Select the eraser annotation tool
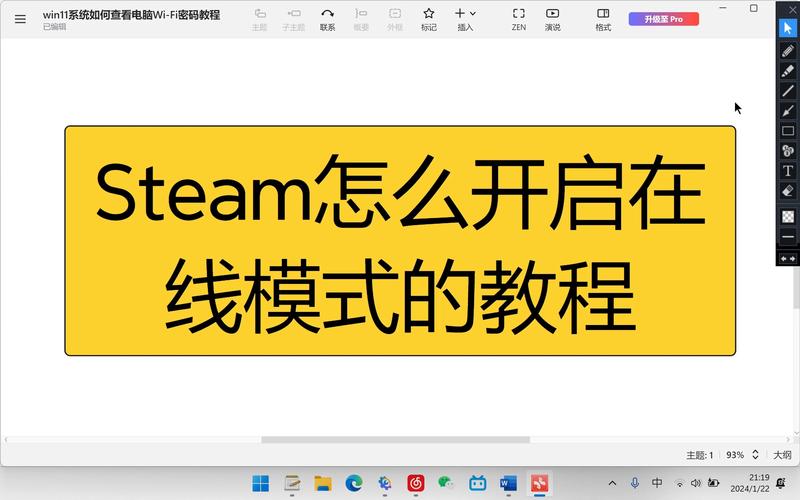 tap(788, 191)
